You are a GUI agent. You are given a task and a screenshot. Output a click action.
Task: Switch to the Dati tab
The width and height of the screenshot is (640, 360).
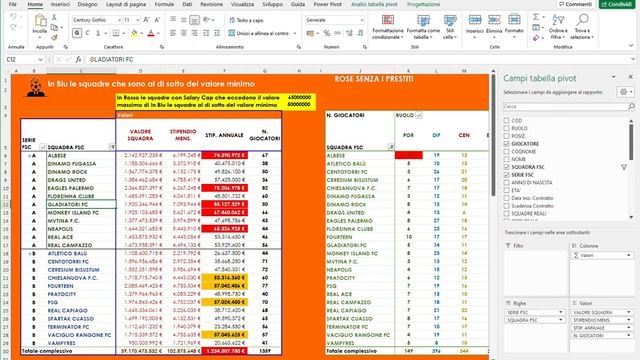coord(187,4)
